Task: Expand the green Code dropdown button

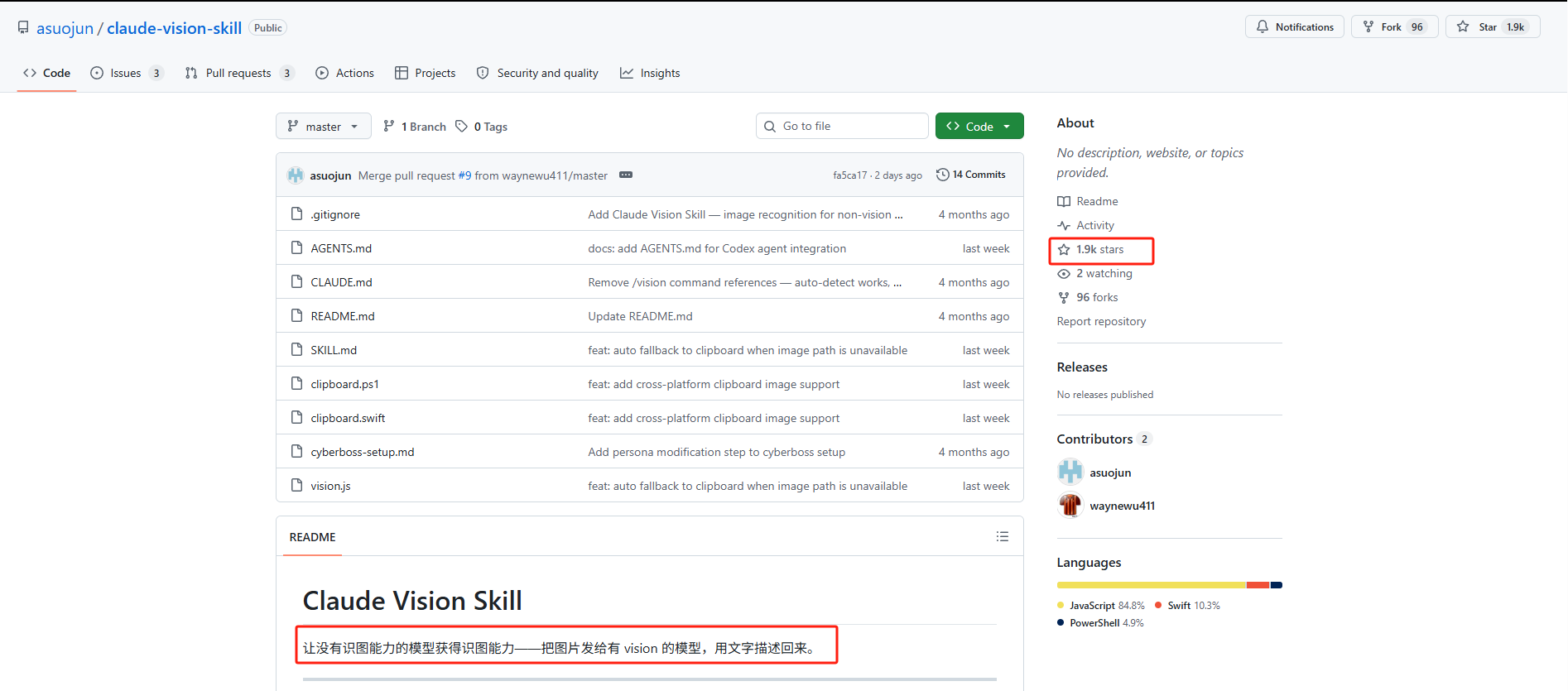Action: pyautogui.click(x=979, y=126)
